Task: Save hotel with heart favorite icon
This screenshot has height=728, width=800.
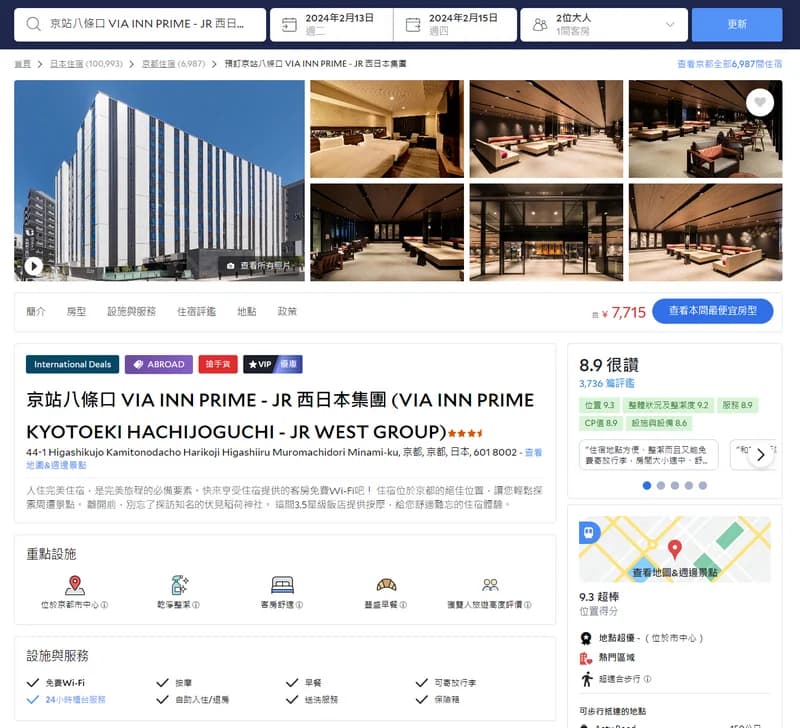Action: [760, 102]
